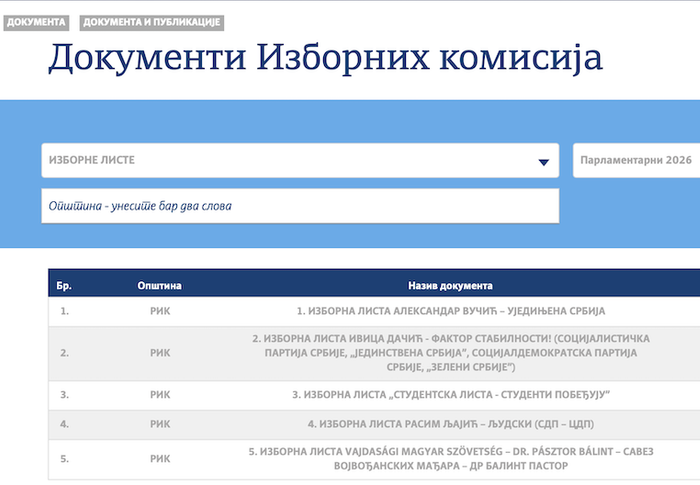700x485 pixels.
Task: Select the РИК cell in row 1
Action: [x=160, y=311]
